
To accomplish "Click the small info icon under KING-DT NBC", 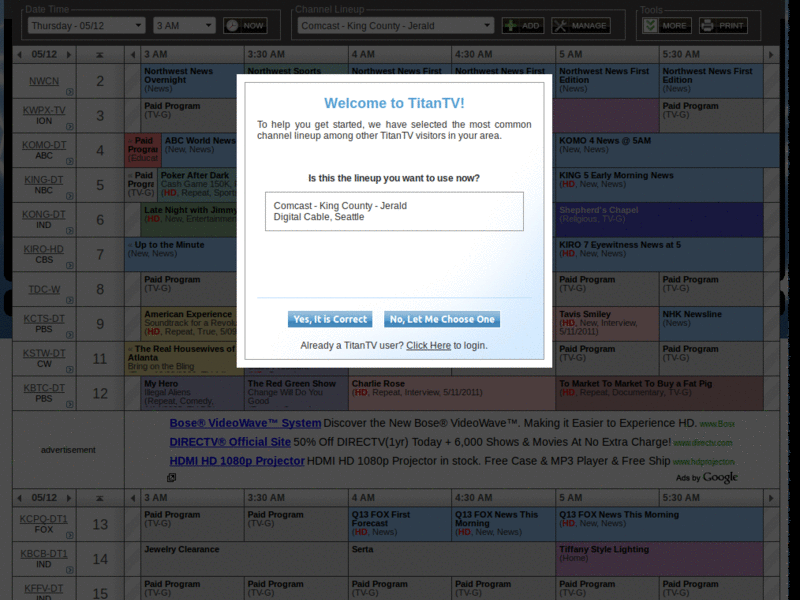I will pyautogui.click(x=70, y=196).
